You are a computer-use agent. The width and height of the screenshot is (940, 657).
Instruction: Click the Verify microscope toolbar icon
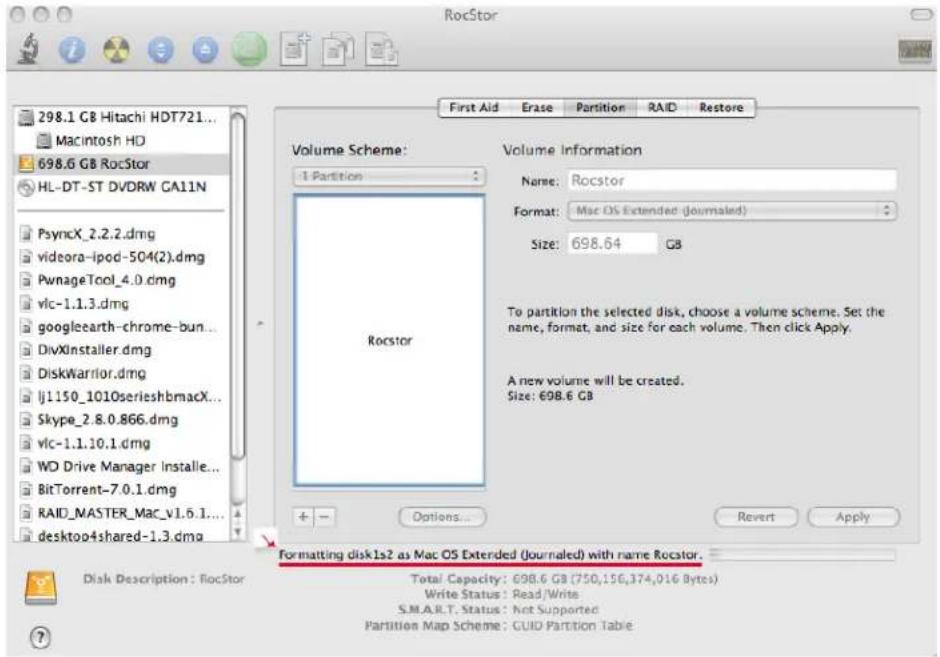(x=29, y=49)
